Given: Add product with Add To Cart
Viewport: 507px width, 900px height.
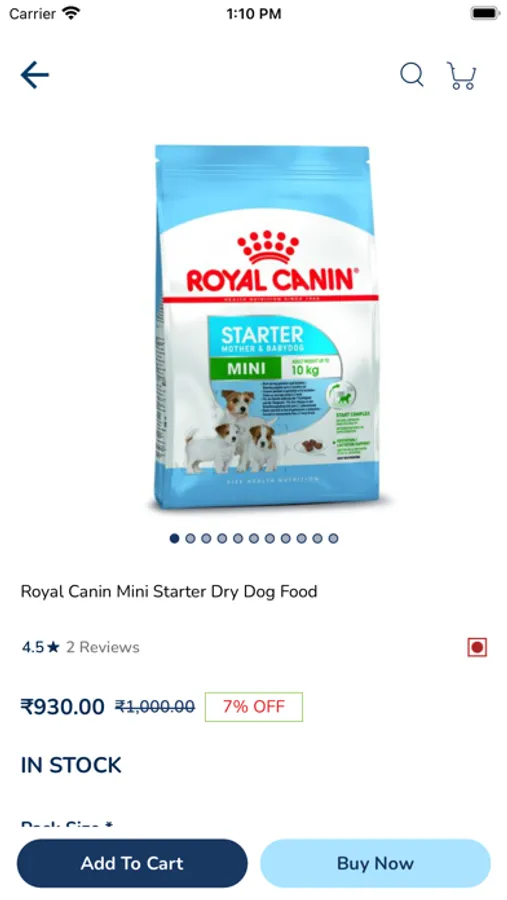Looking at the screenshot, I should click(132, 863).
